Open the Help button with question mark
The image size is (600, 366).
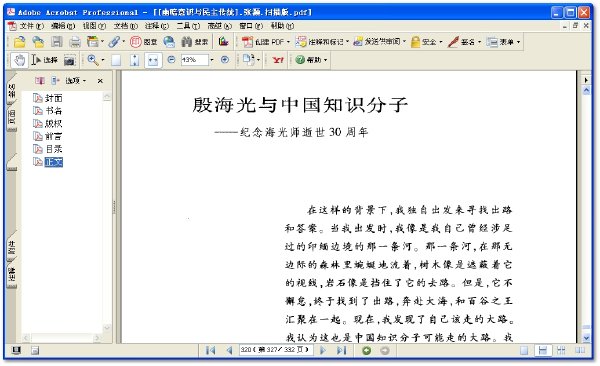coord(311,60)
